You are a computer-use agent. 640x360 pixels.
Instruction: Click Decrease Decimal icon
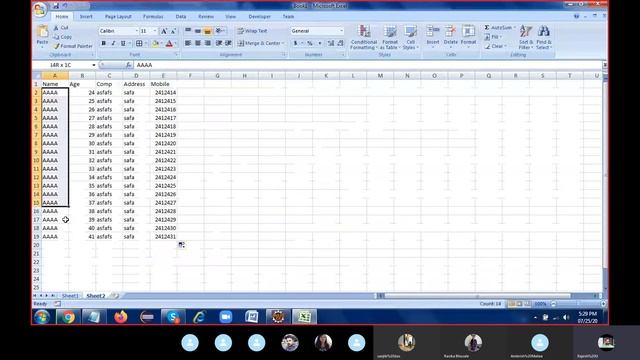coord(340,43)
